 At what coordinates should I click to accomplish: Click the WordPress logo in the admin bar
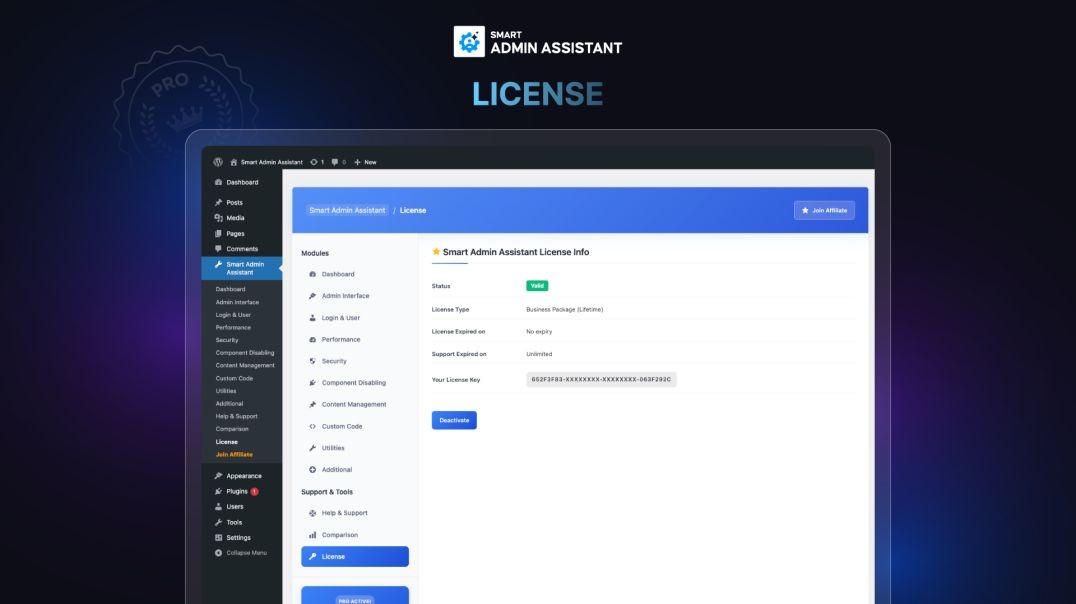tap(218, 161)
